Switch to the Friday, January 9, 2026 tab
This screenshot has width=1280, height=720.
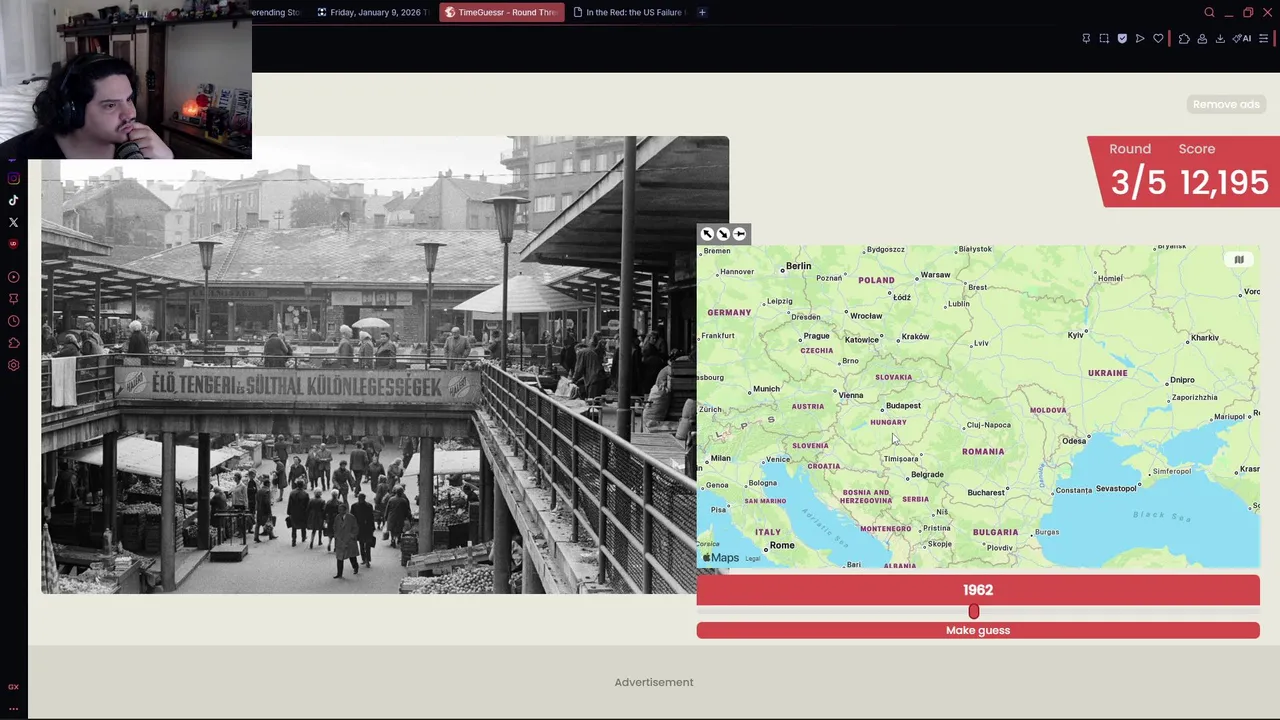coord(372,12)
